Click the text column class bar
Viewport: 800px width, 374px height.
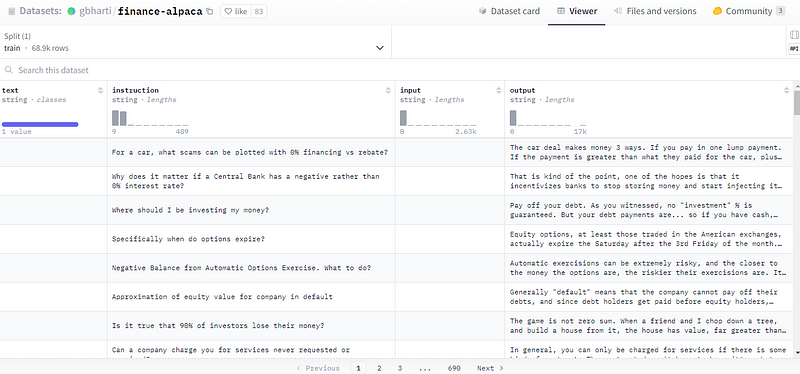click(x=40, y=124)
